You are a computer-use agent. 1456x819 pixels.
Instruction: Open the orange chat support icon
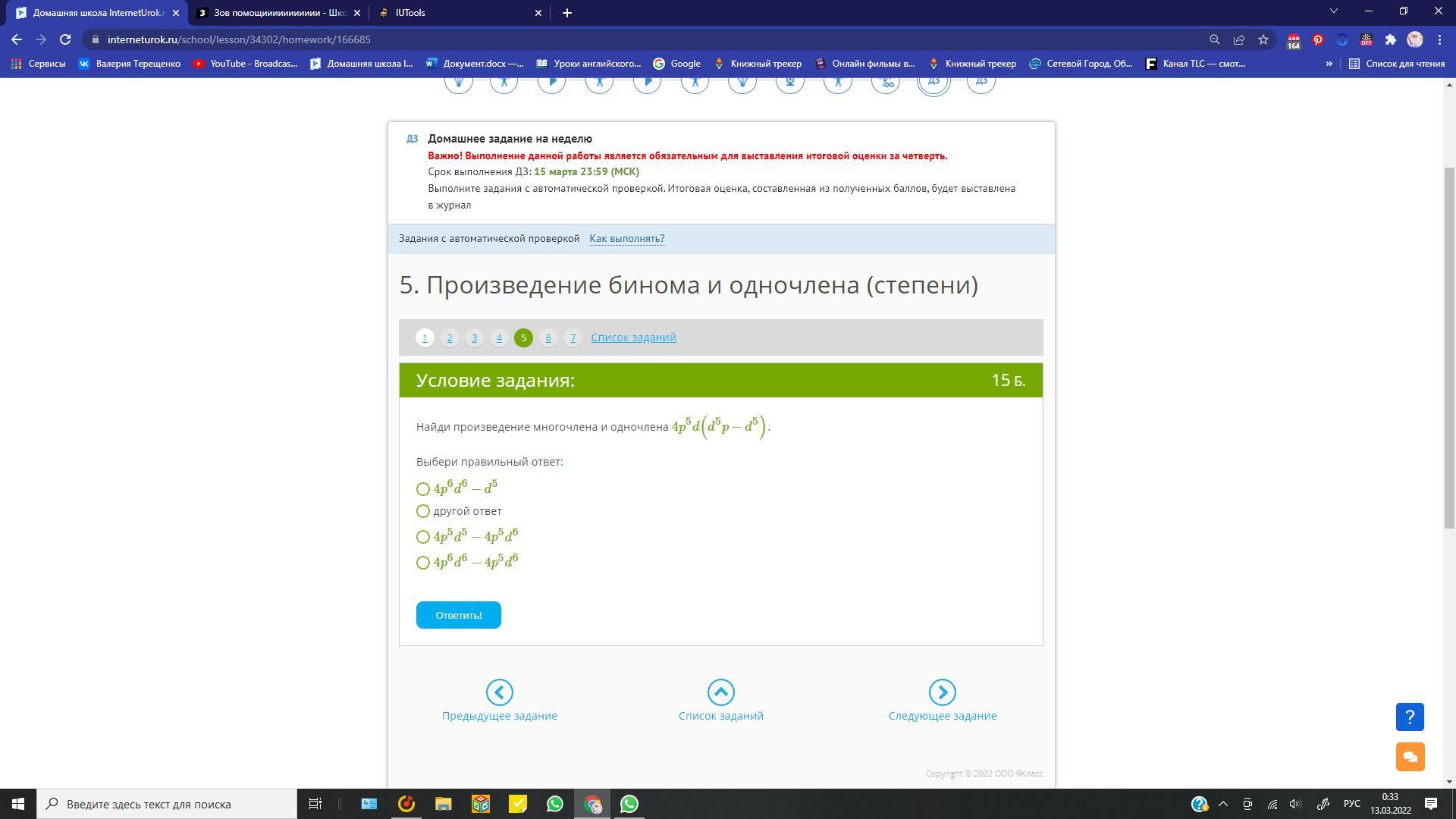click(x=1409, y=756)
